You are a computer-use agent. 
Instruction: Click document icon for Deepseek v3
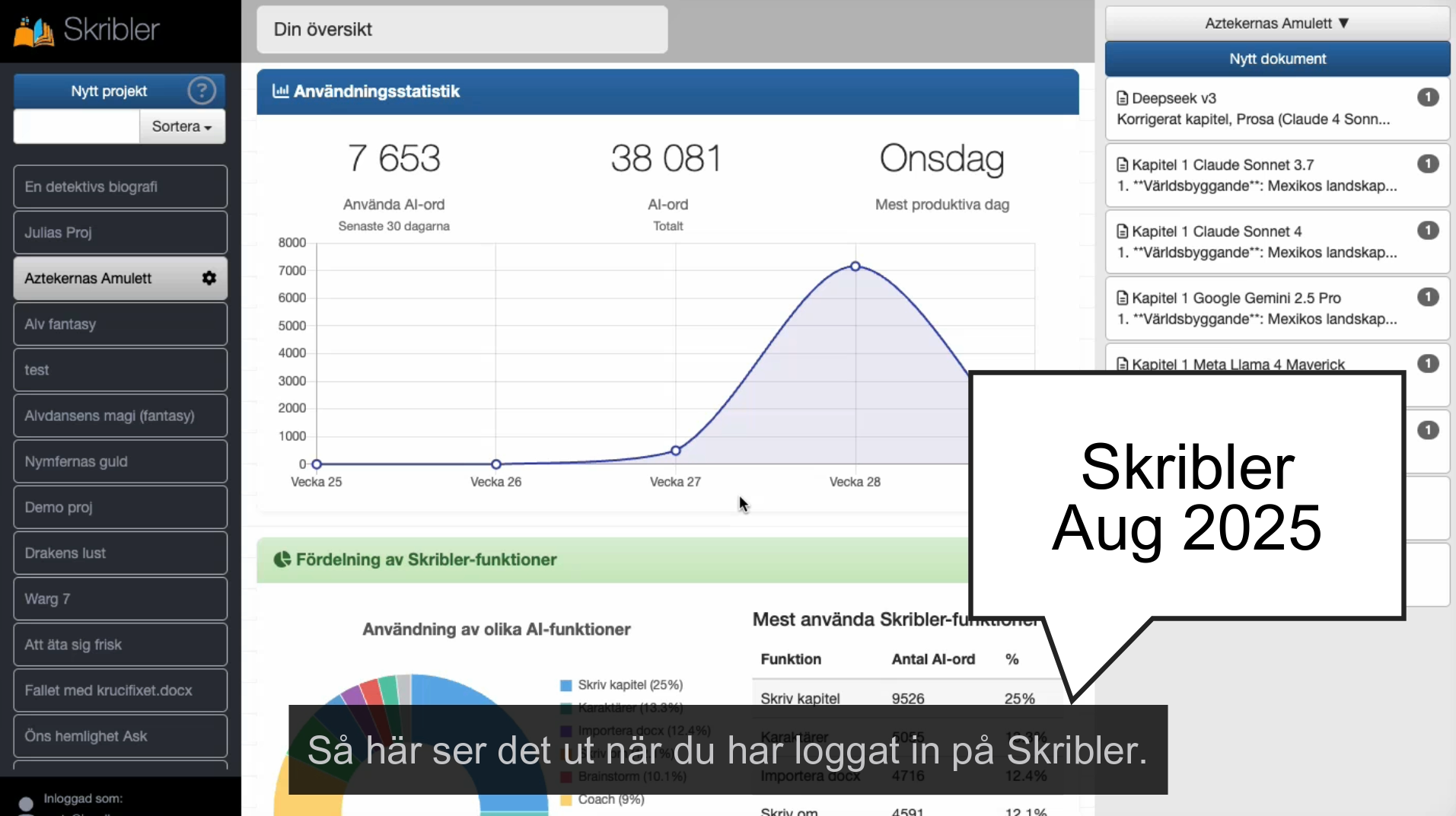(x=1122, y=98)
